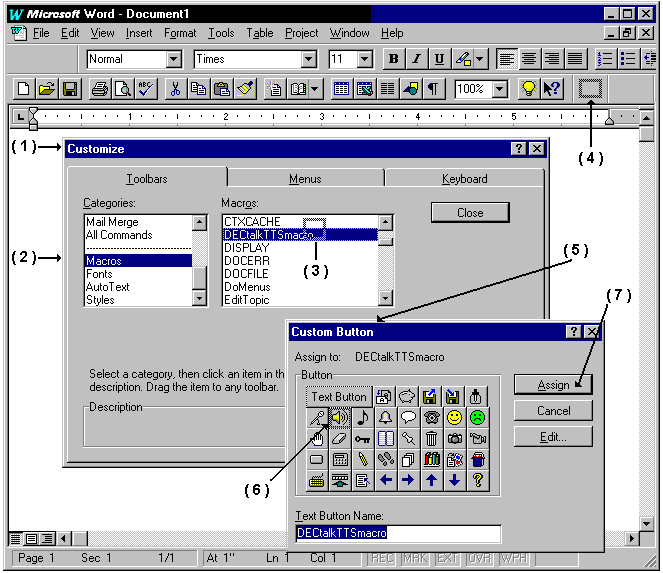Pick the trash can button icon
The height and width of the screenshot is (573, 663).
click(432, 439)
